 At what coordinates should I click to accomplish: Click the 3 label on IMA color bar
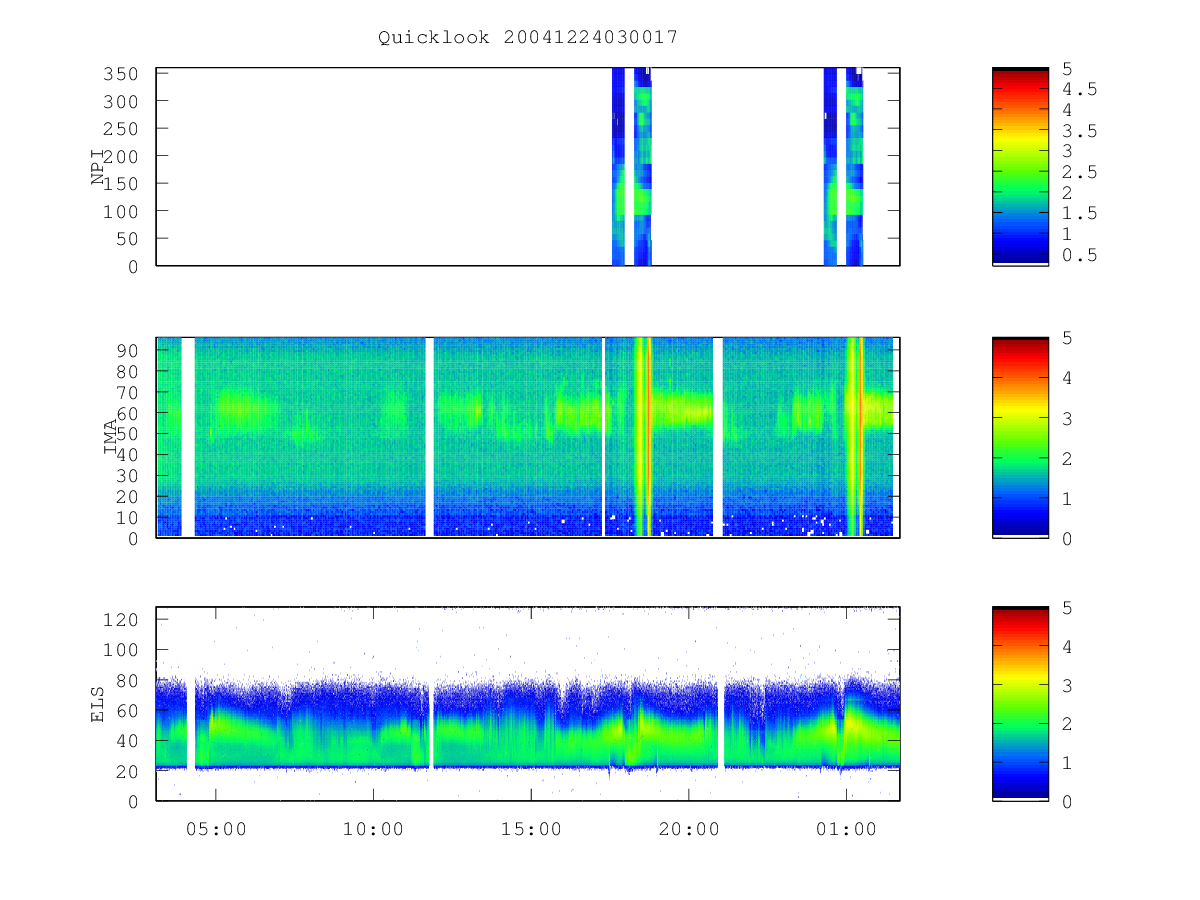[x=1067, y=418]
